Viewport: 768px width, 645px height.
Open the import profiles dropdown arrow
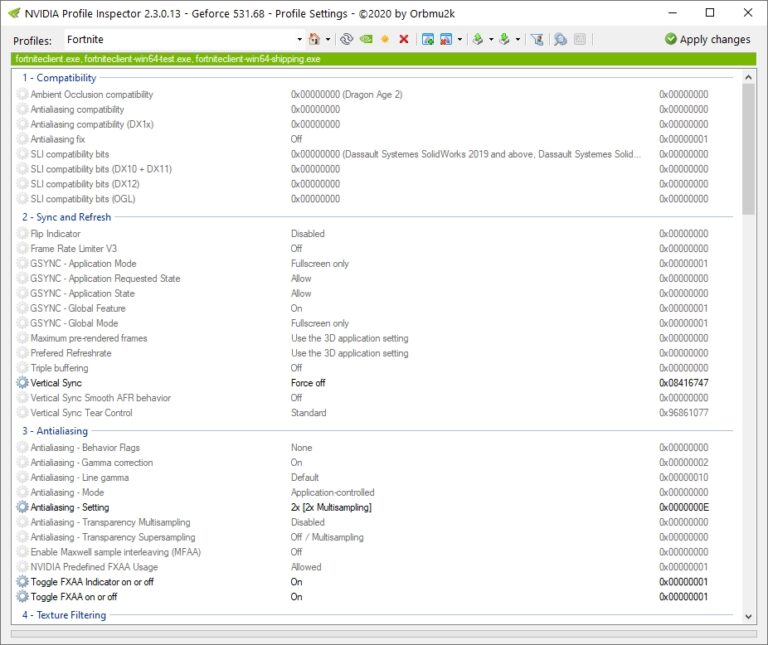[518, 39]
